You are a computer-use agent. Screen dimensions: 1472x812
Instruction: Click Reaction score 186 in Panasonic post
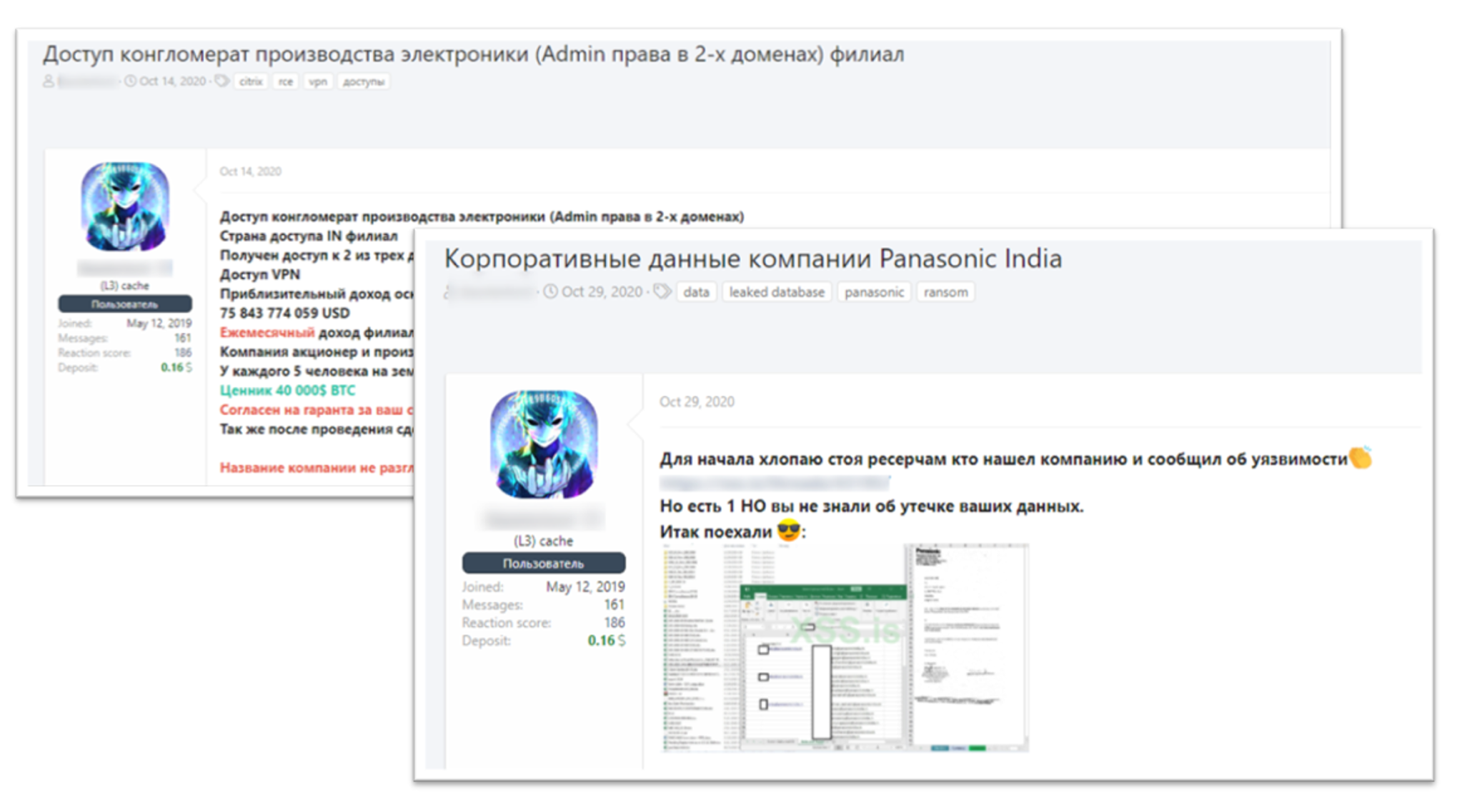(x=544, y=623)
